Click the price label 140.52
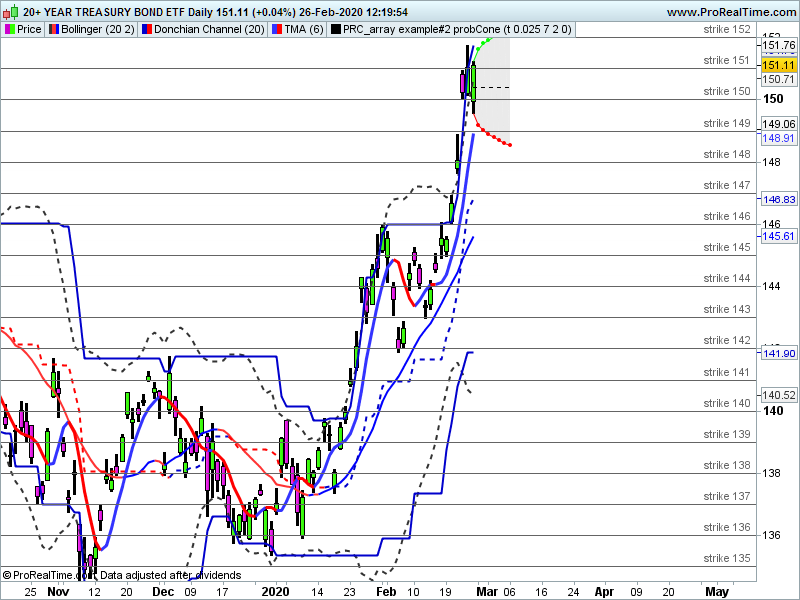 (779, 395)
